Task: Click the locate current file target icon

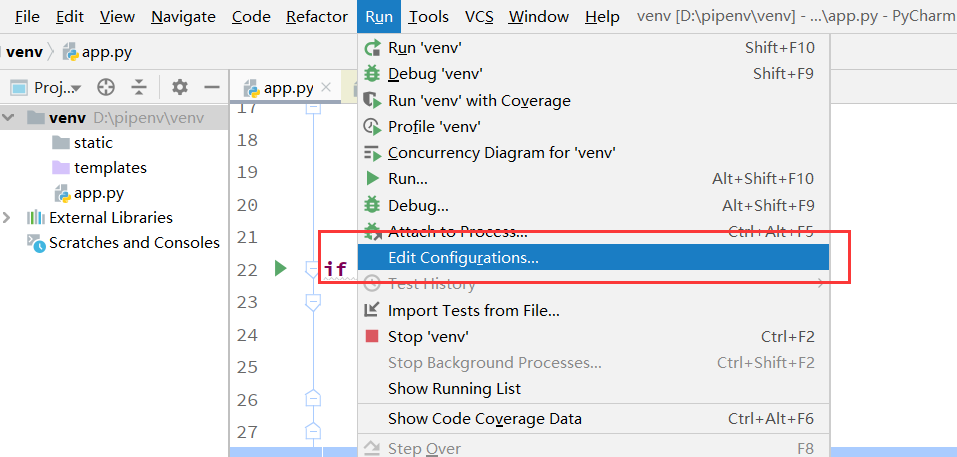Action: (106, 87)
